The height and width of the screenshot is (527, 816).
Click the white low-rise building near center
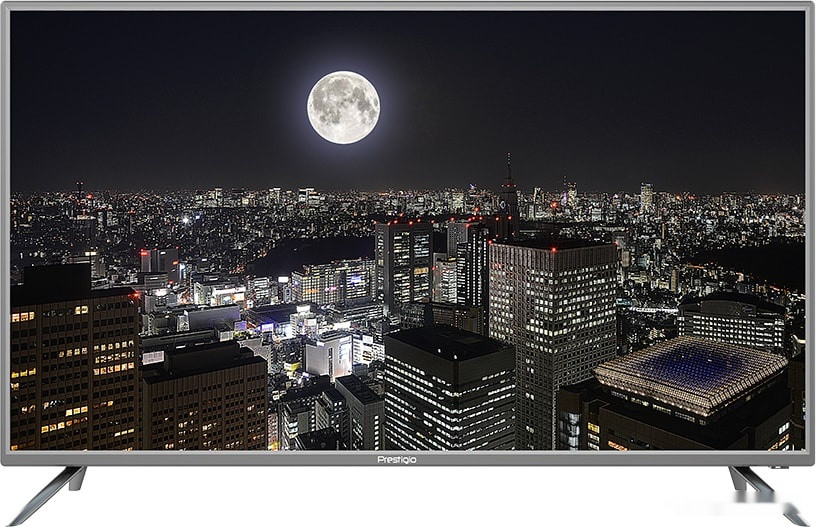tap(328, 354)
